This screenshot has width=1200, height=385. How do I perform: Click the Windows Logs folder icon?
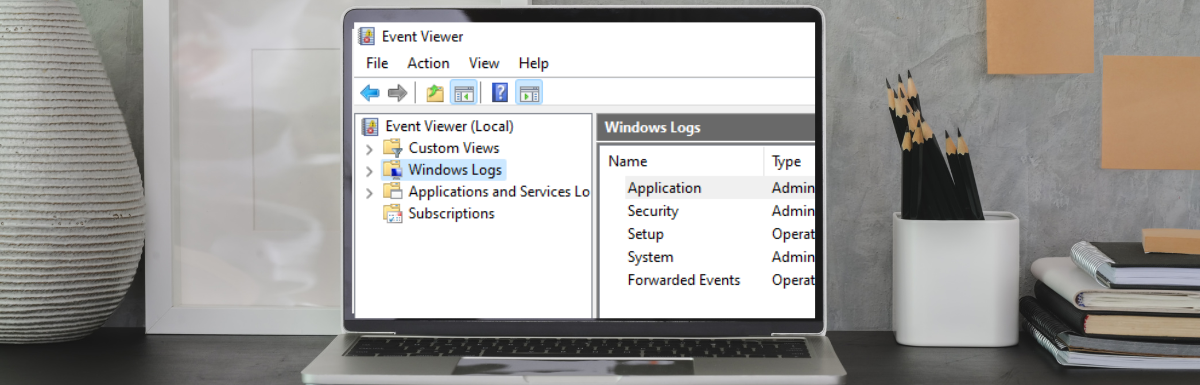click(392, 170)
